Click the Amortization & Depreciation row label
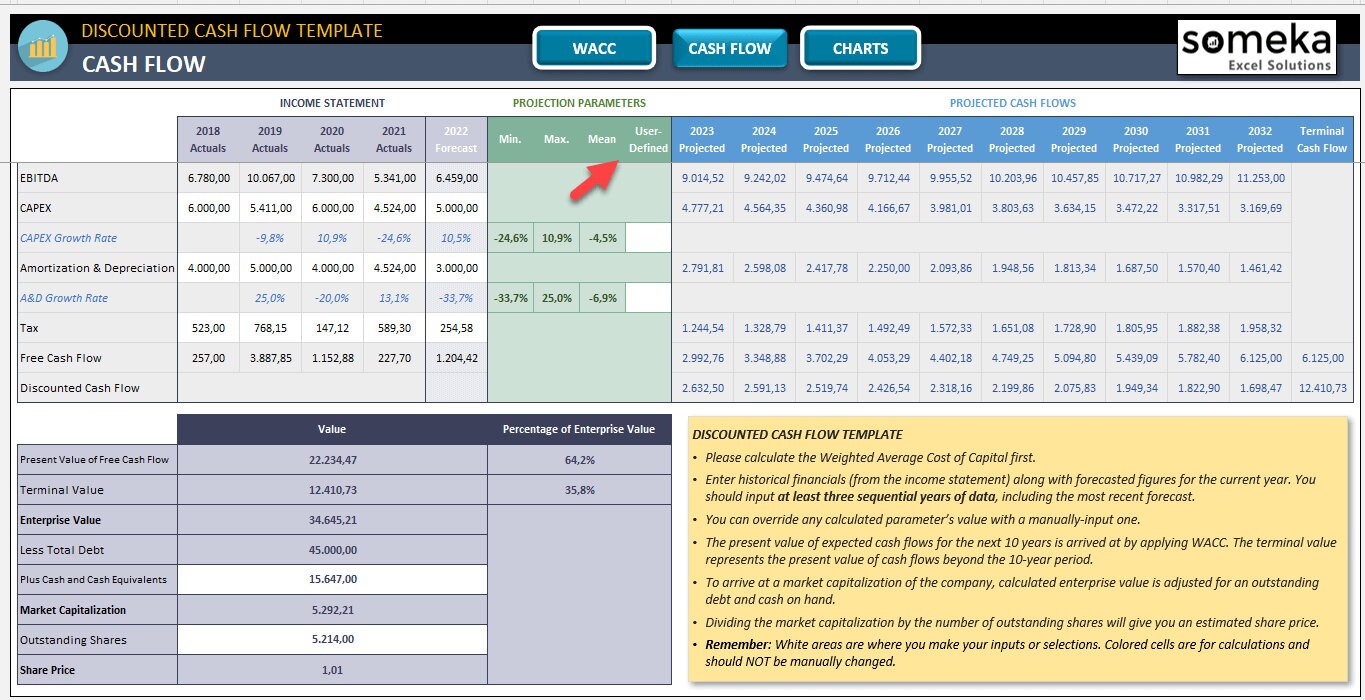Viewport: 1365px width, 700px height. (x=97, y=268)
